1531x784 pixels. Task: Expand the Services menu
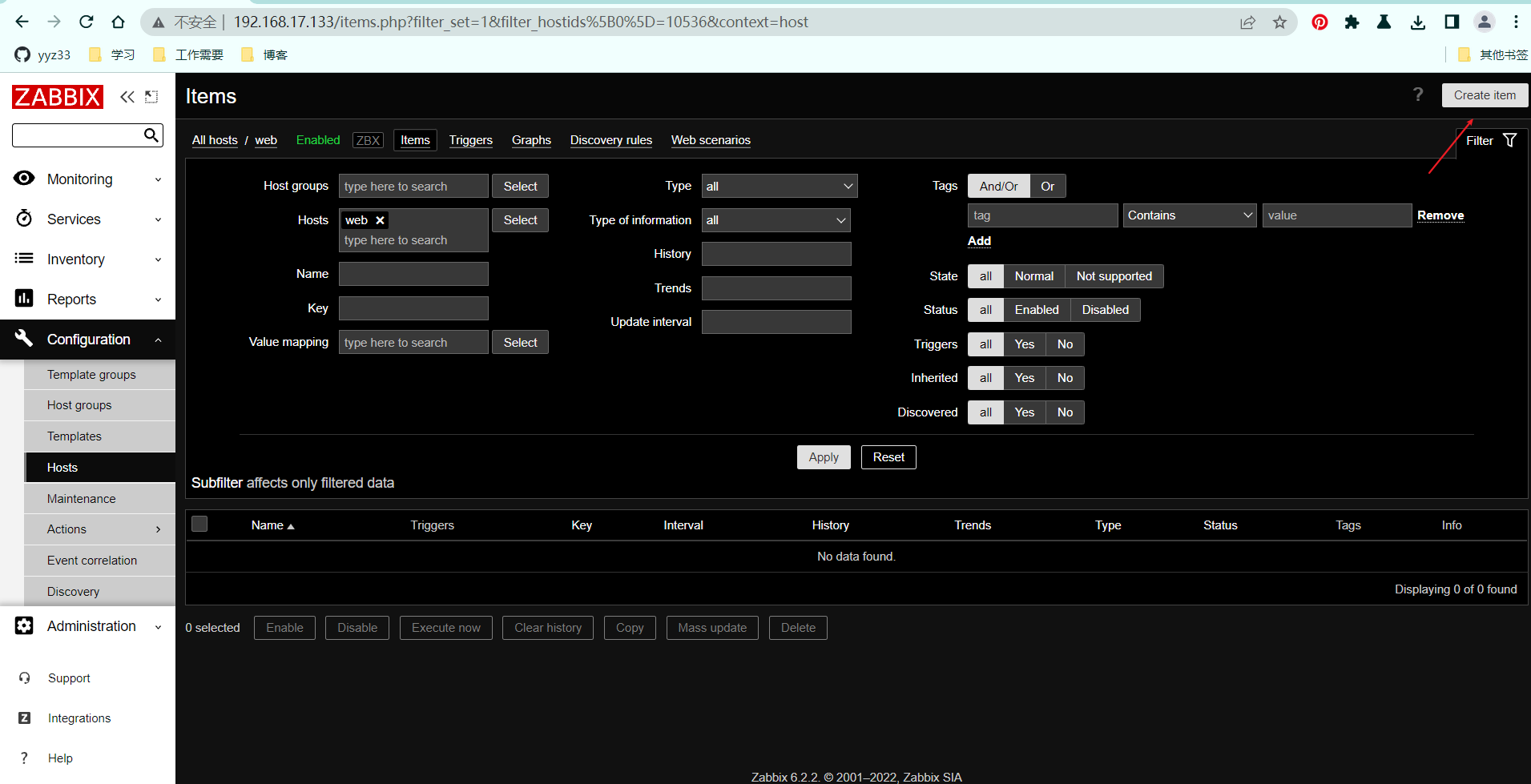coord(158,219)
